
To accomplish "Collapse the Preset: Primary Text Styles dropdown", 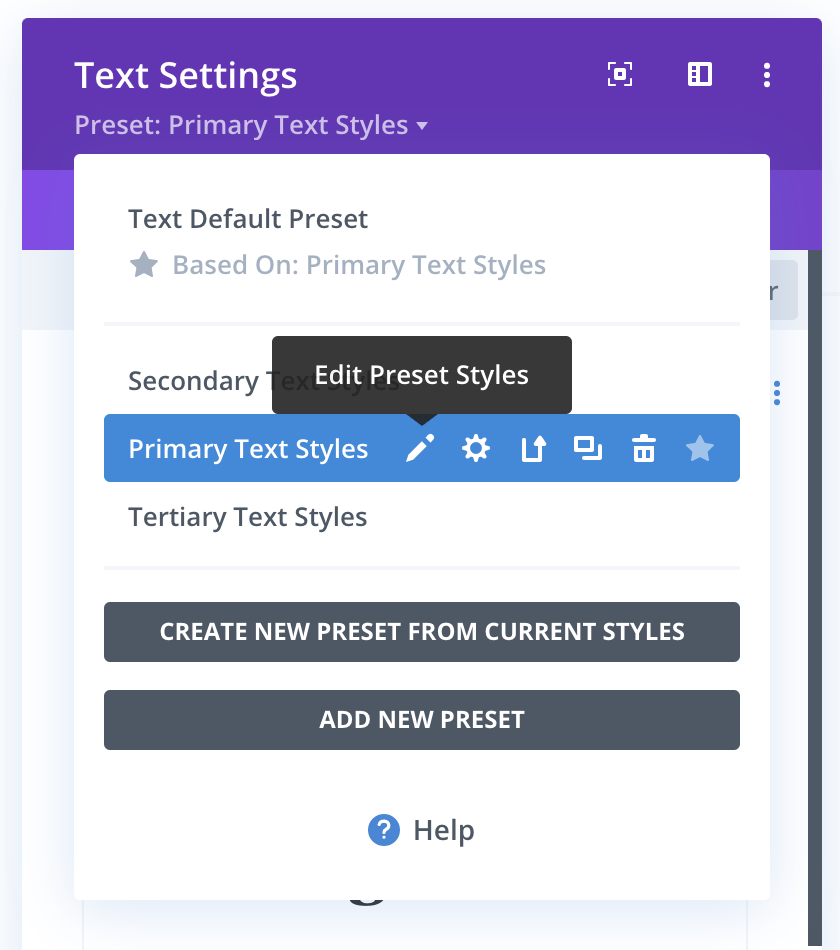I will (x=252, y=126).
